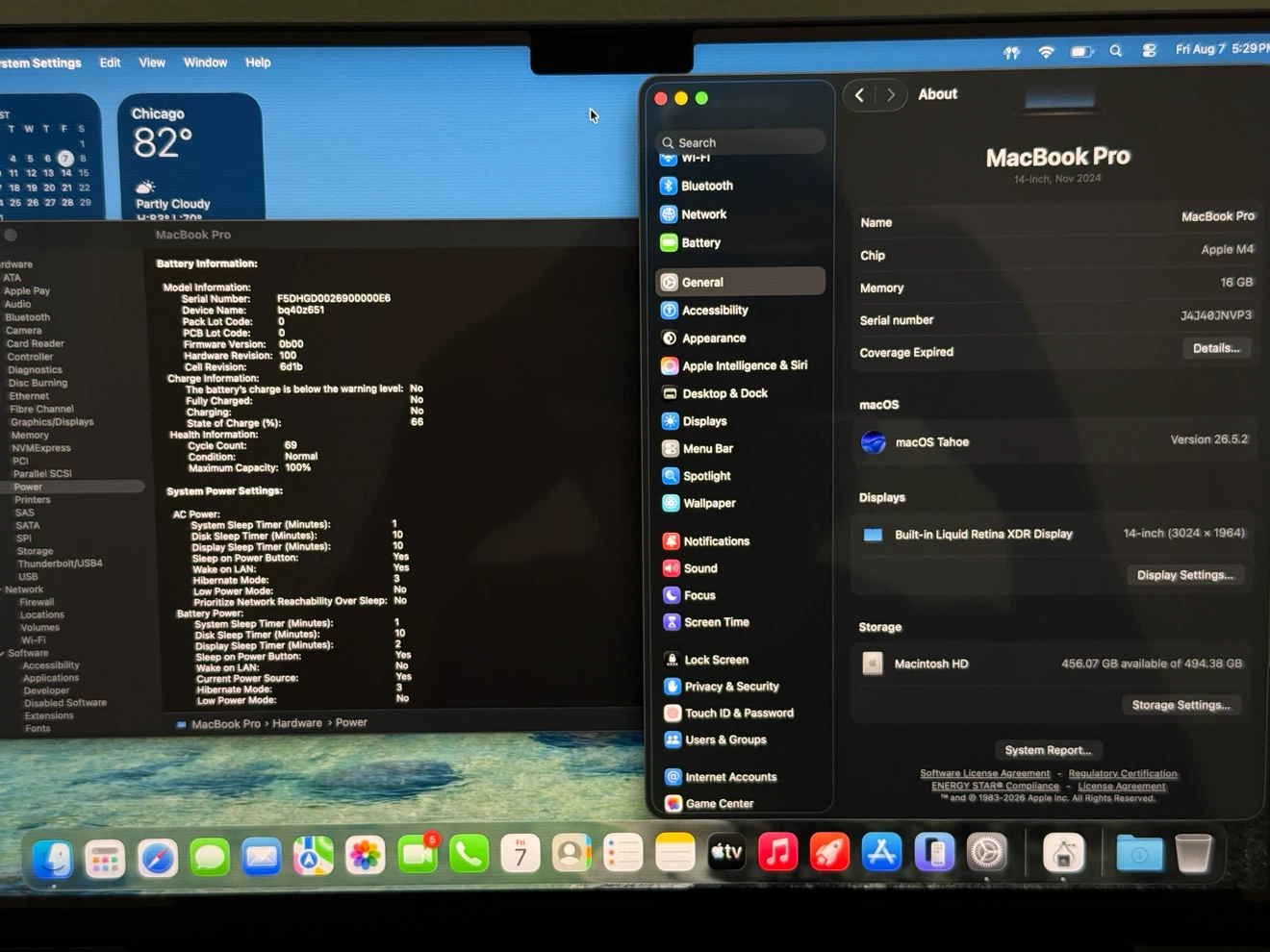1270x952 pixels.
Task: Launch Safari from the Dock
Action: click(157, 857)
